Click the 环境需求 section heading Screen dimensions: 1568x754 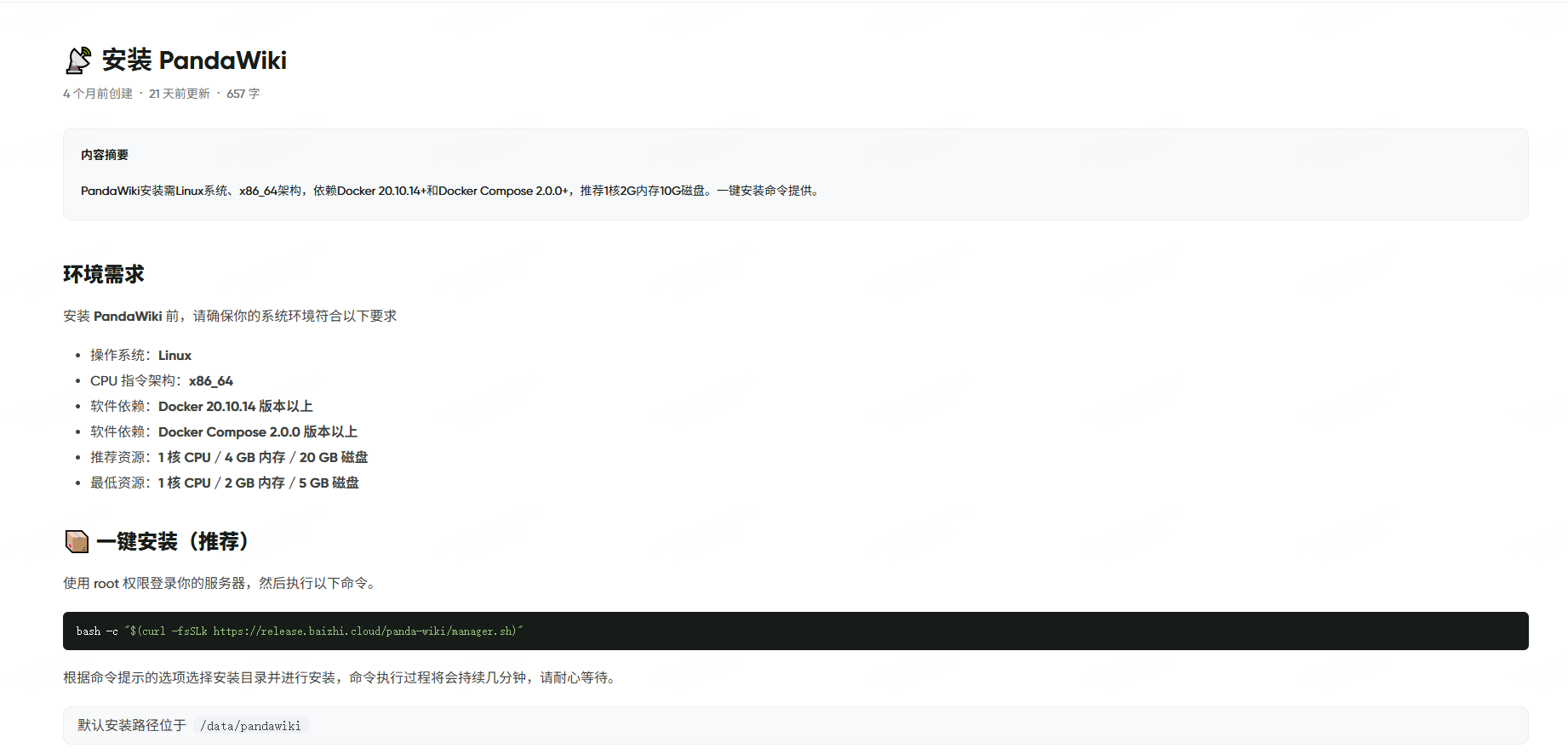[104, 274]
